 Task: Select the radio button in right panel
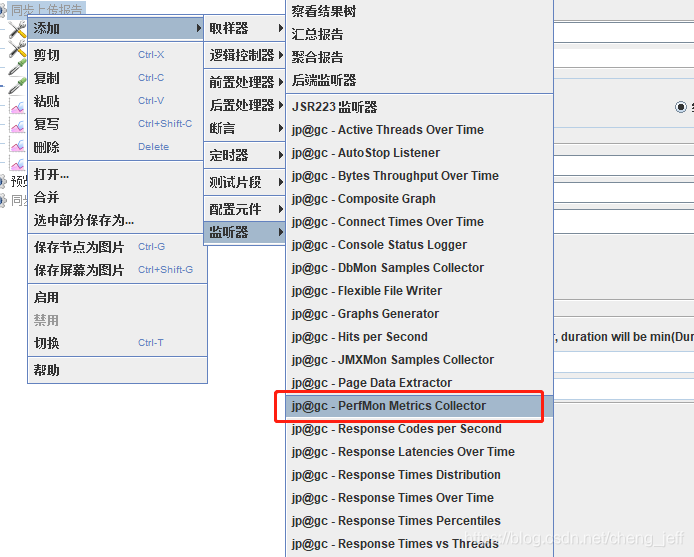(681, 107)
